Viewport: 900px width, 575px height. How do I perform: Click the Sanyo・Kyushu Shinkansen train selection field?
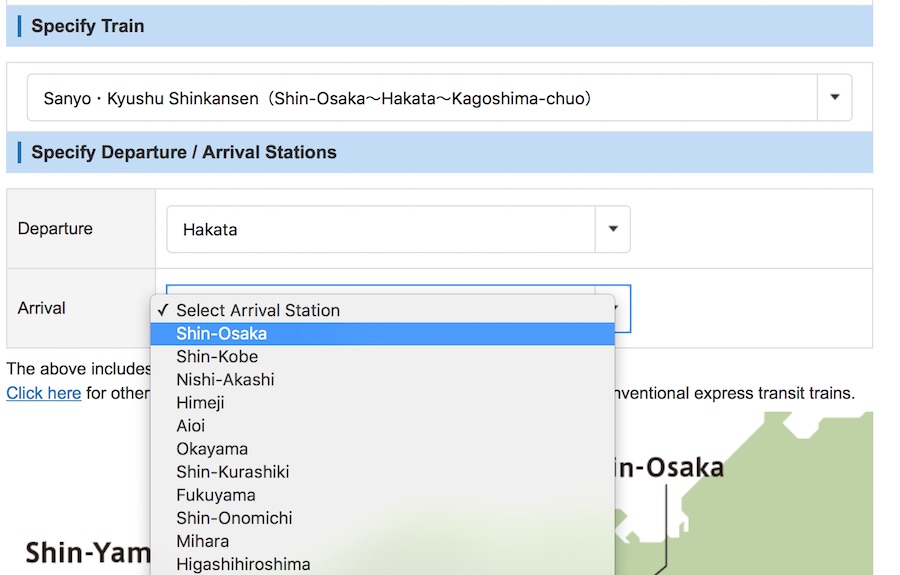421,98
